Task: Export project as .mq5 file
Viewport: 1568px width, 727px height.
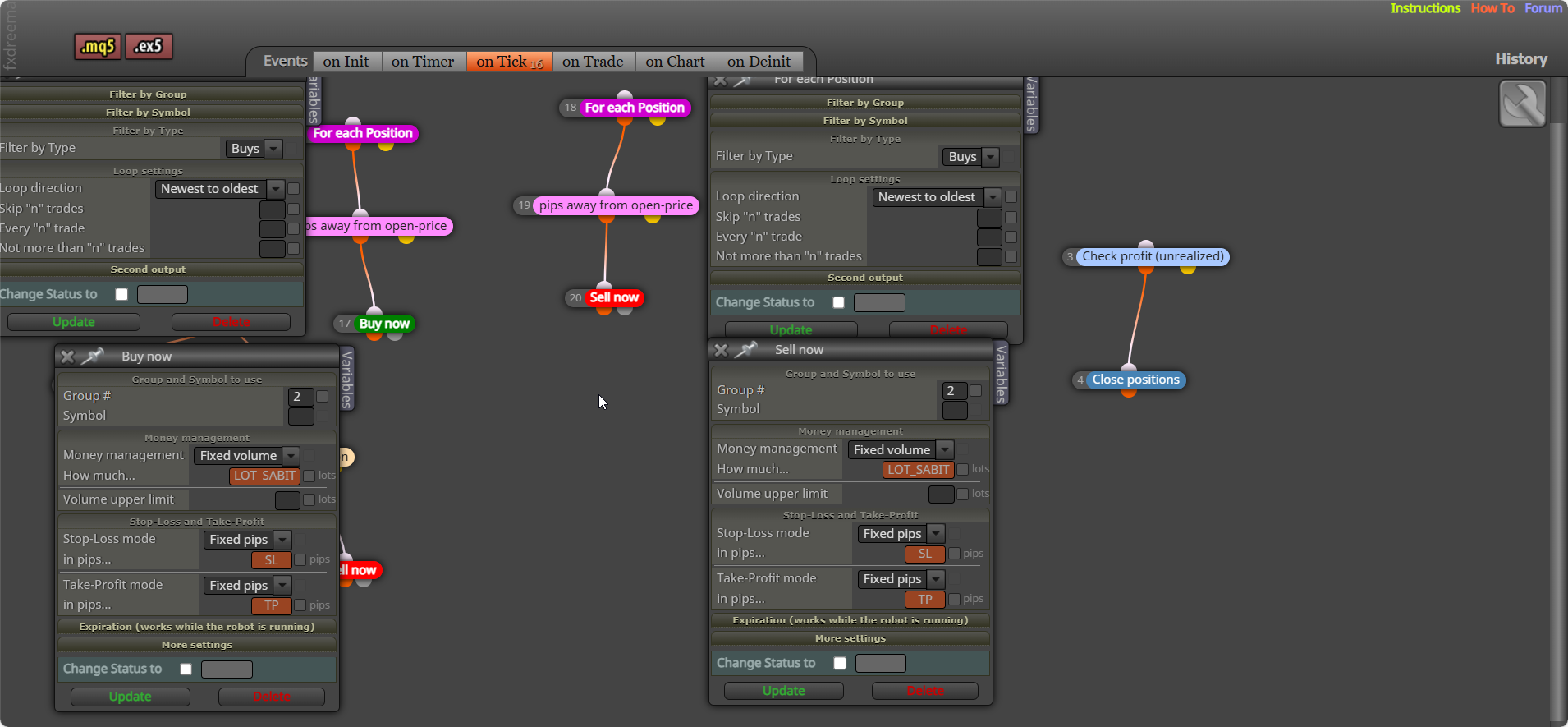Action: [x=98, y=47]
